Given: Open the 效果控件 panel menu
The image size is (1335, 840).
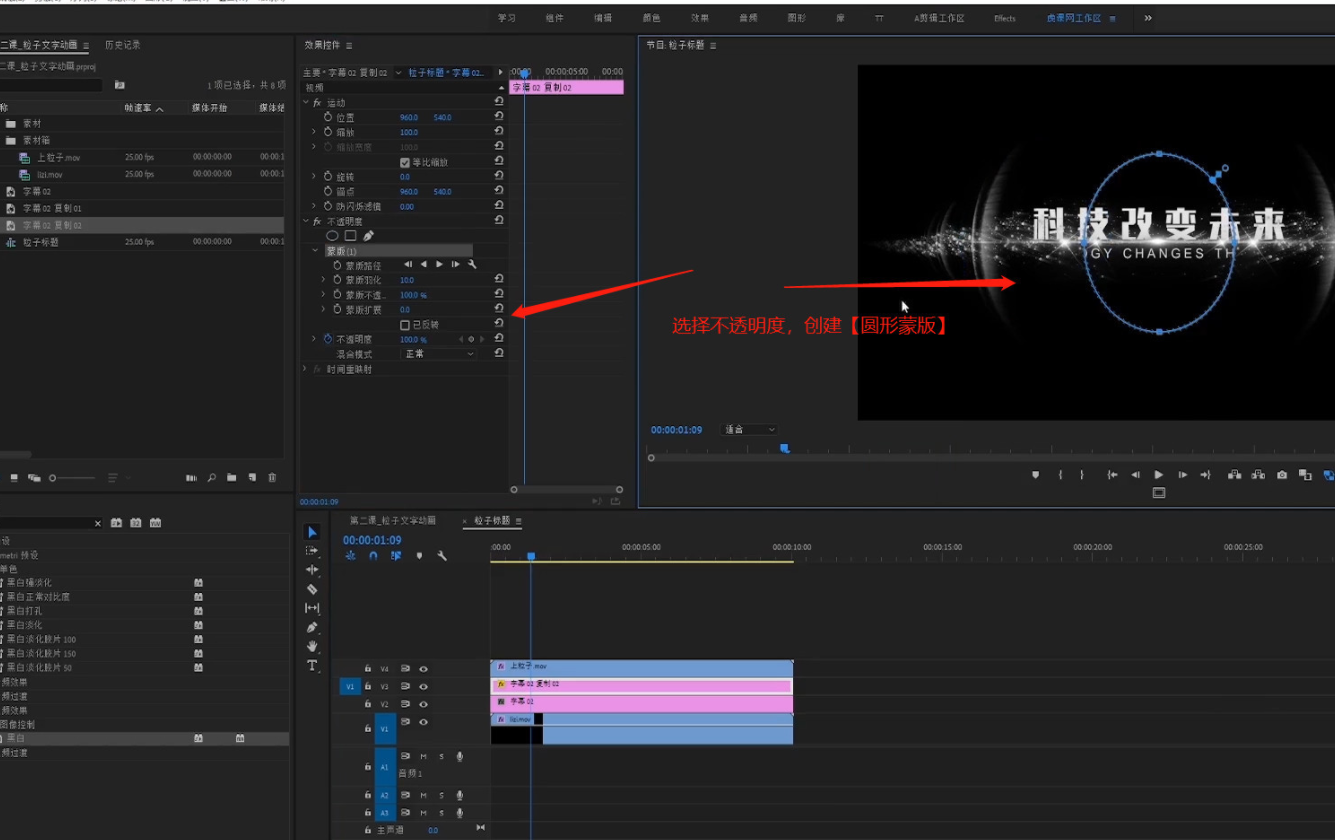Looking at the screenshot, I should 349,46.
